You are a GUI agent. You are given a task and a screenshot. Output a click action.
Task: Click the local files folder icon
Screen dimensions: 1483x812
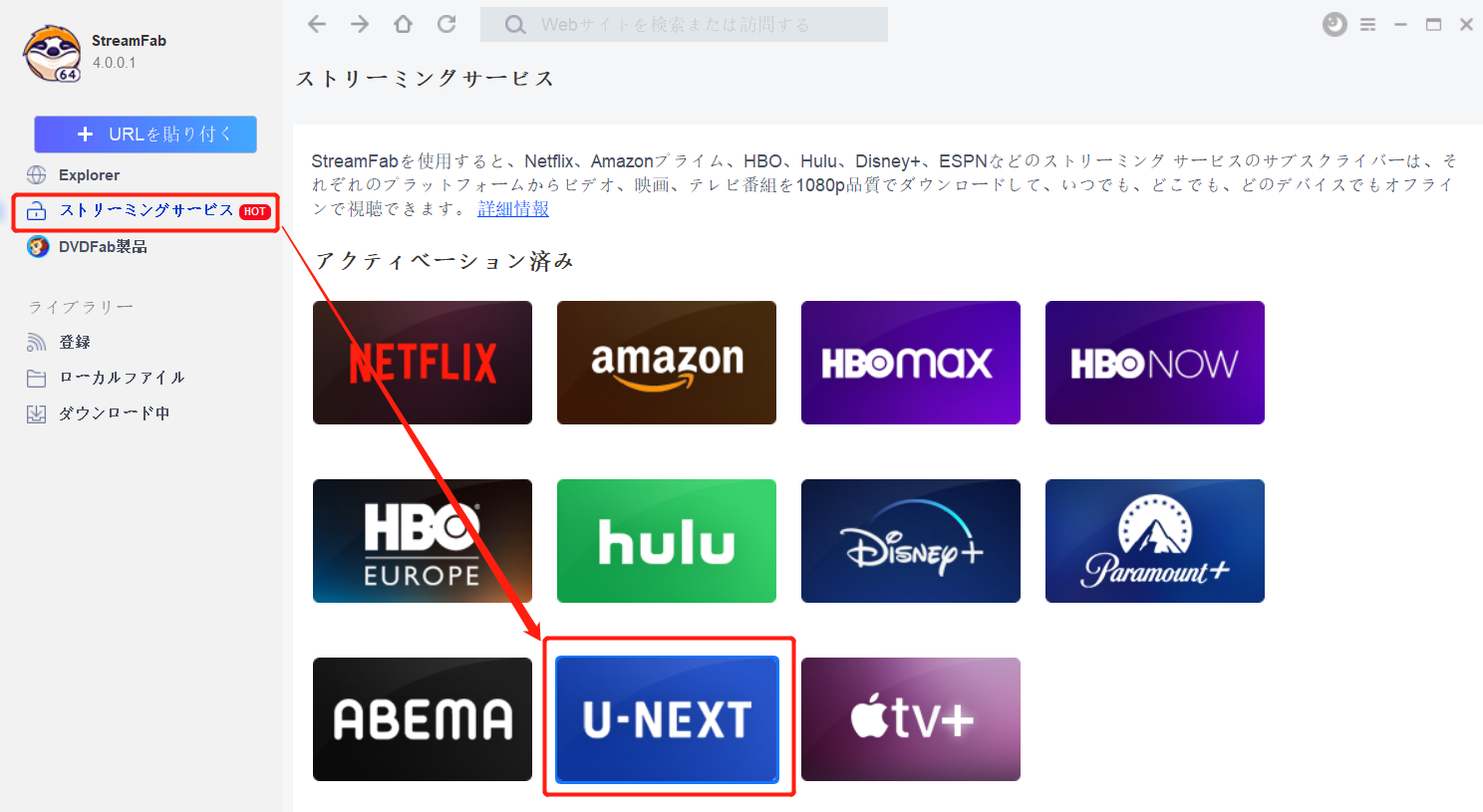click(x=37, y=379)
